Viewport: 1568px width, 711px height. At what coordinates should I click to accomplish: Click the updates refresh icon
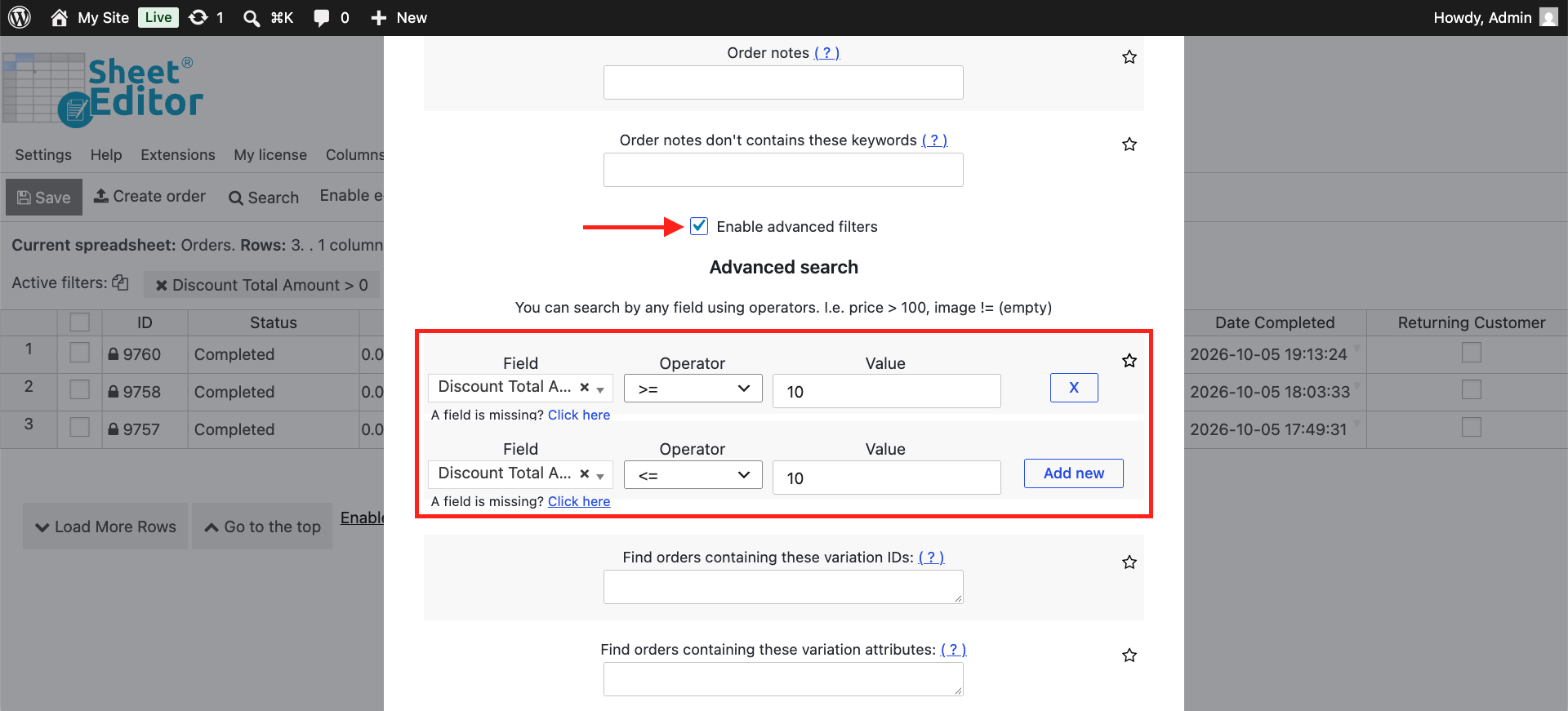click(x=198, y=17)
